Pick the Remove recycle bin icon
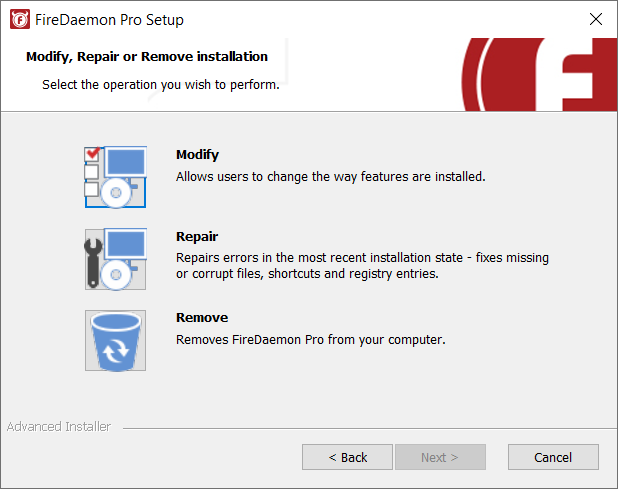The height and width of the screenshot is (489, 618). click(115, 340)
